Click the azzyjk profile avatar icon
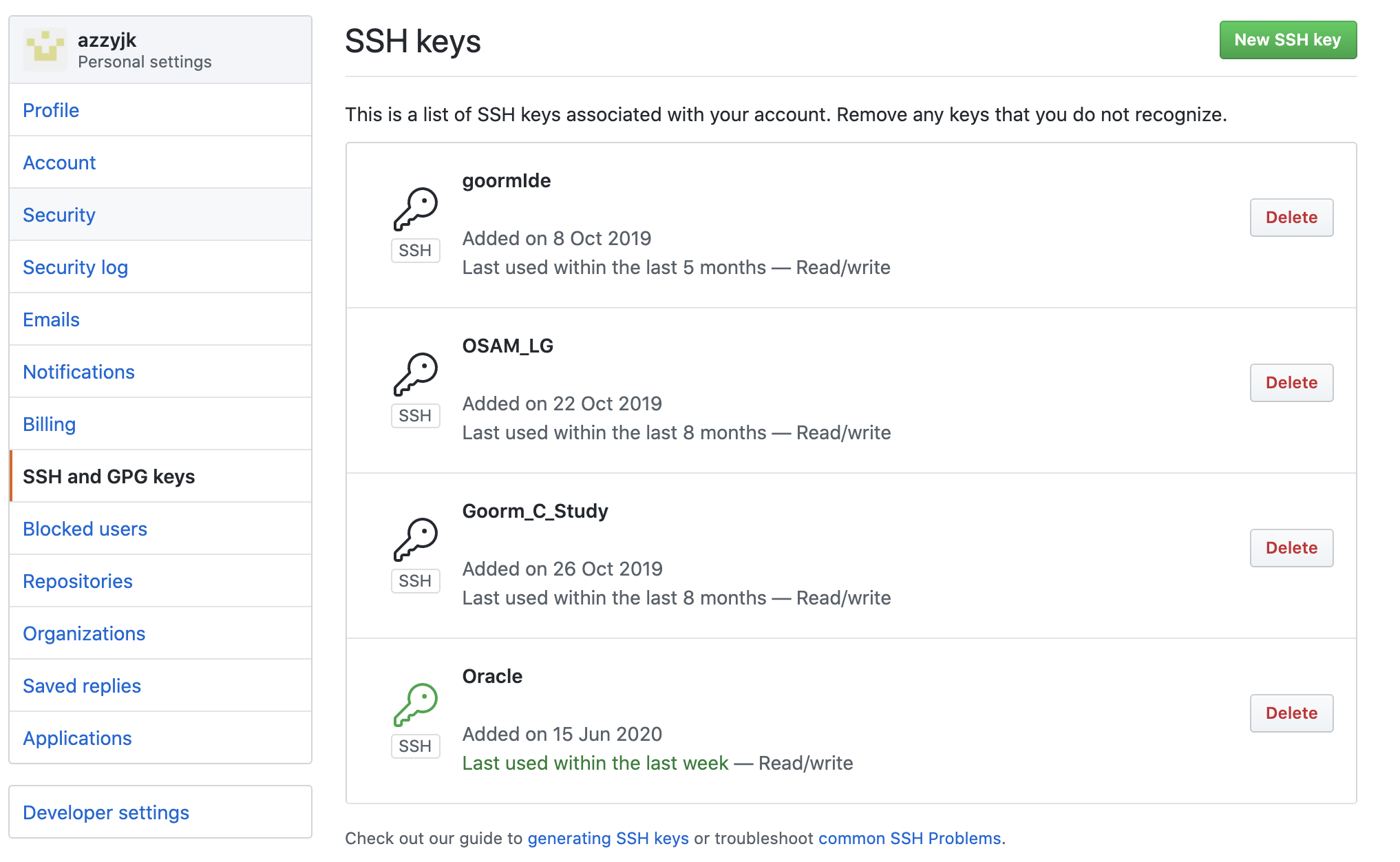Viewport: 1400px width, 862px height. click(x=45, y=50)
